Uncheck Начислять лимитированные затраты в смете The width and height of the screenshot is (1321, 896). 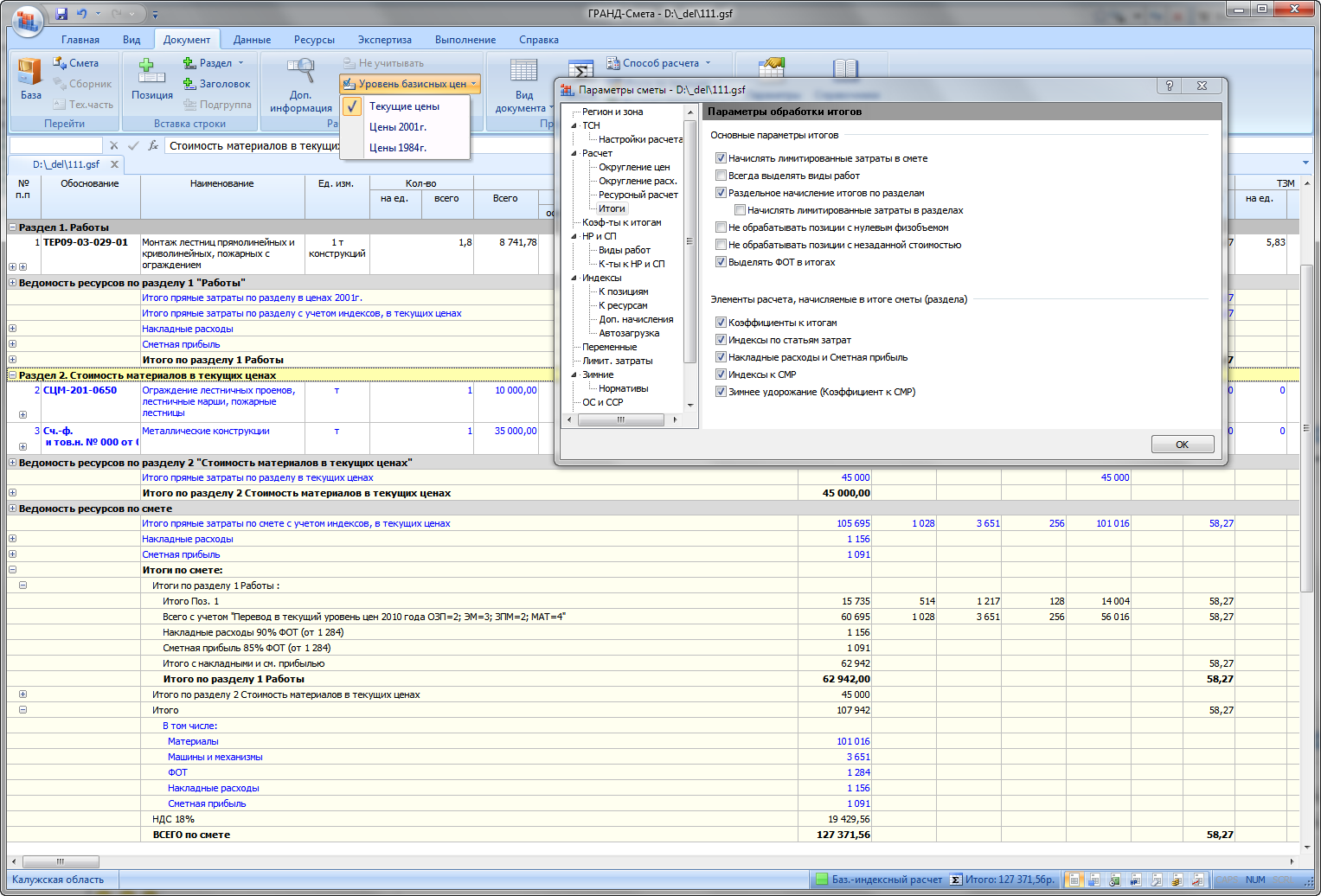(x=721, y=158)
